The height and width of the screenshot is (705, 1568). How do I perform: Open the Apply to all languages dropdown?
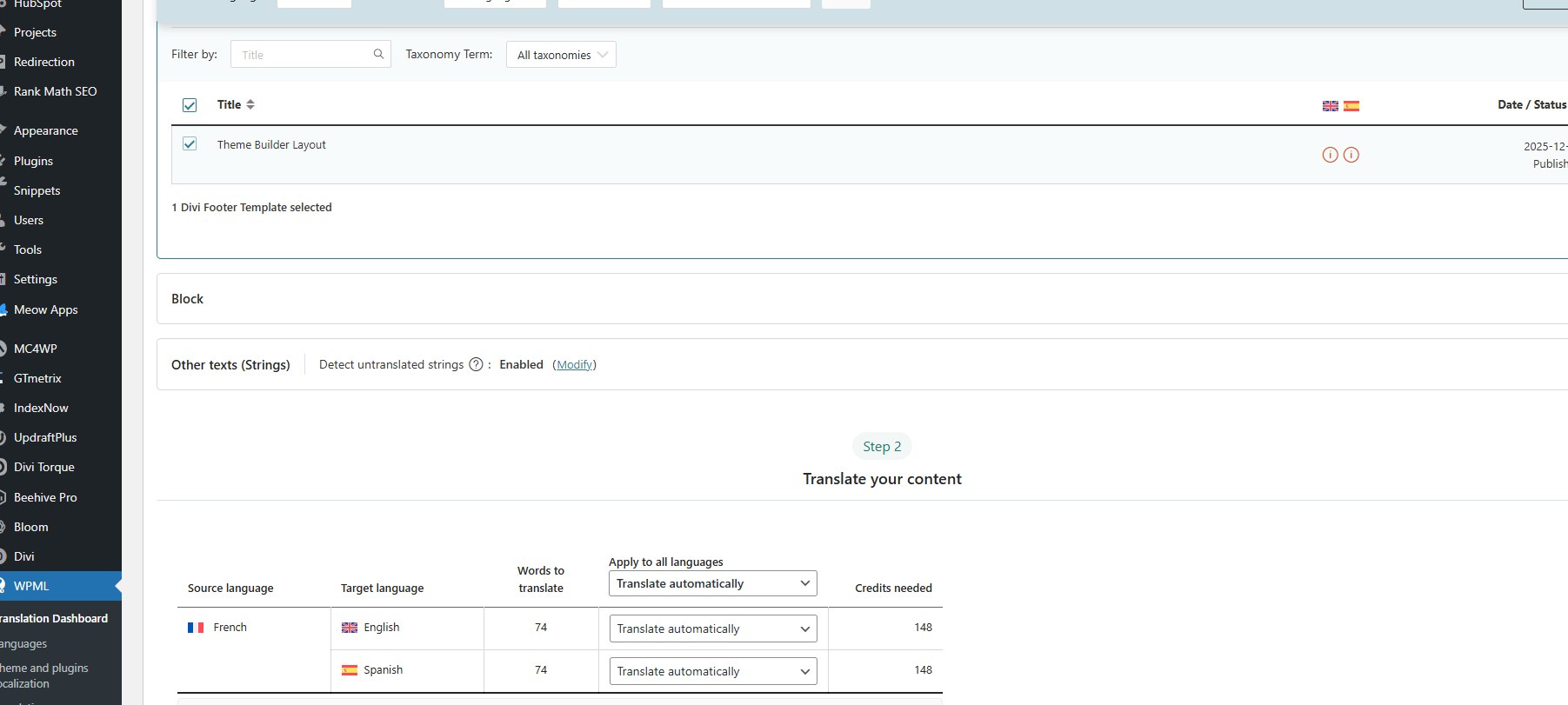[x=712, y=583]
